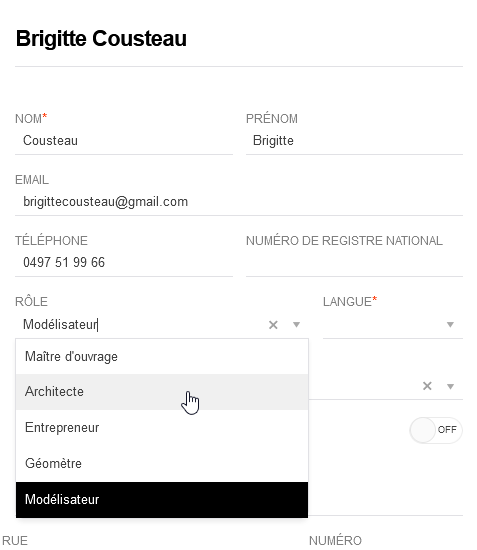The width and height of the screenshot is (477, 550).
Task: Choose Architecte in the role list
Action: pos(162,392)
